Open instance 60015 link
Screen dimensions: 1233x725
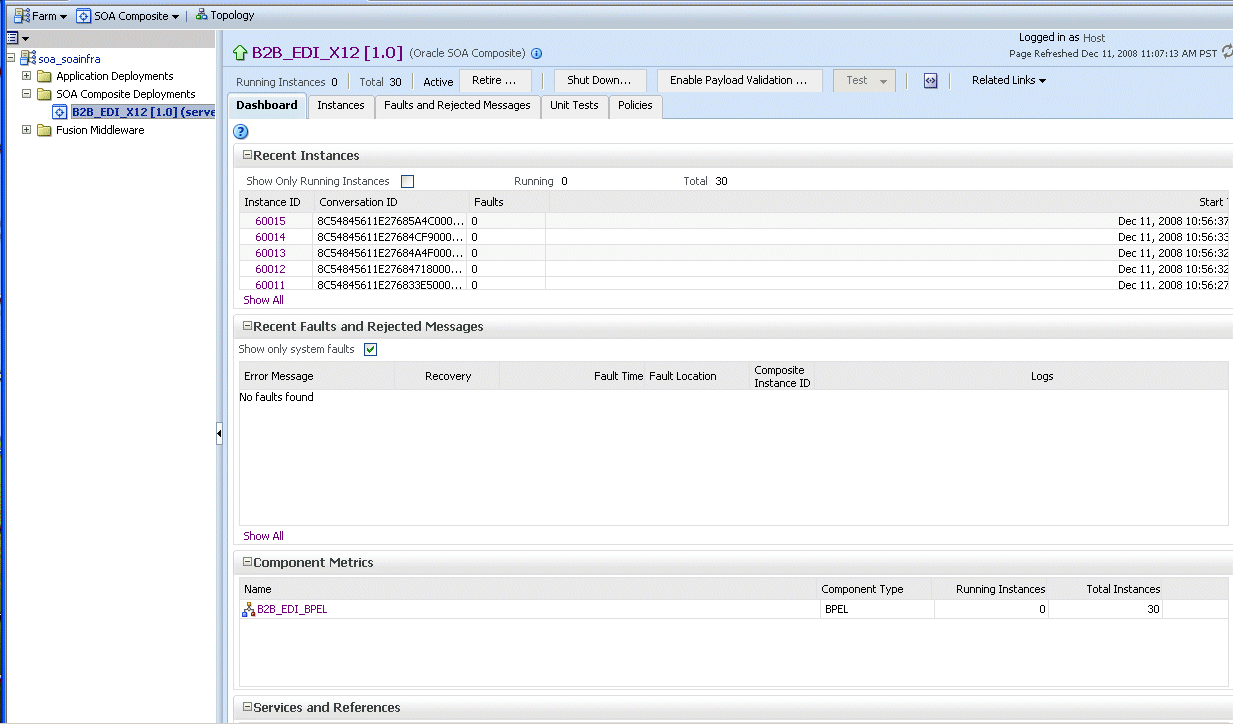[x=270, y=221]
